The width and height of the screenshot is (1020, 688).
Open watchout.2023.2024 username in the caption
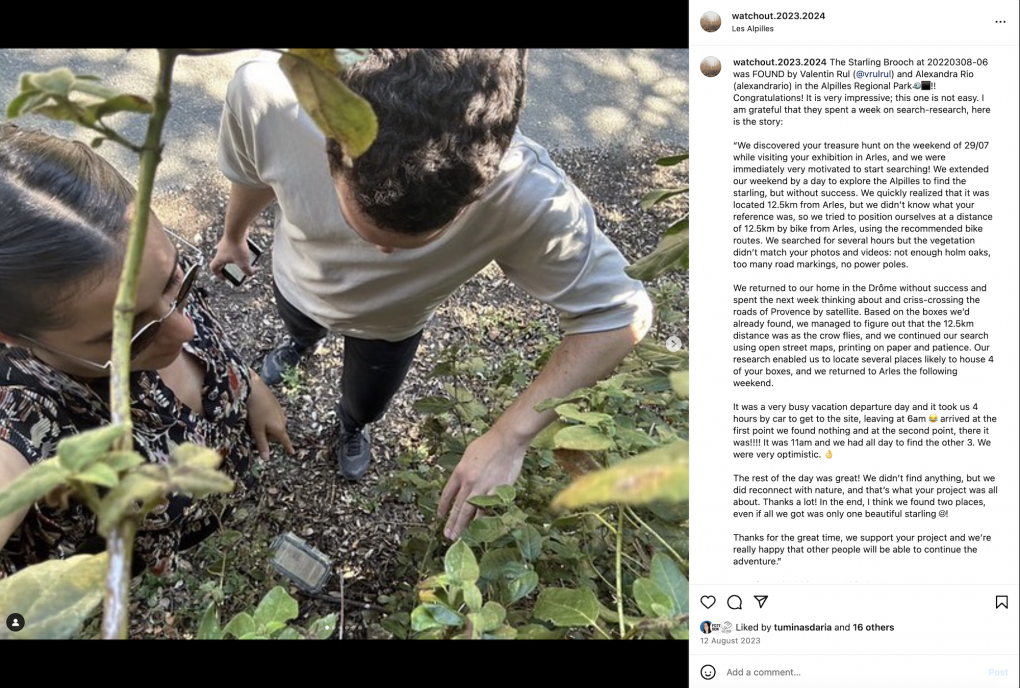click(779, 62)
